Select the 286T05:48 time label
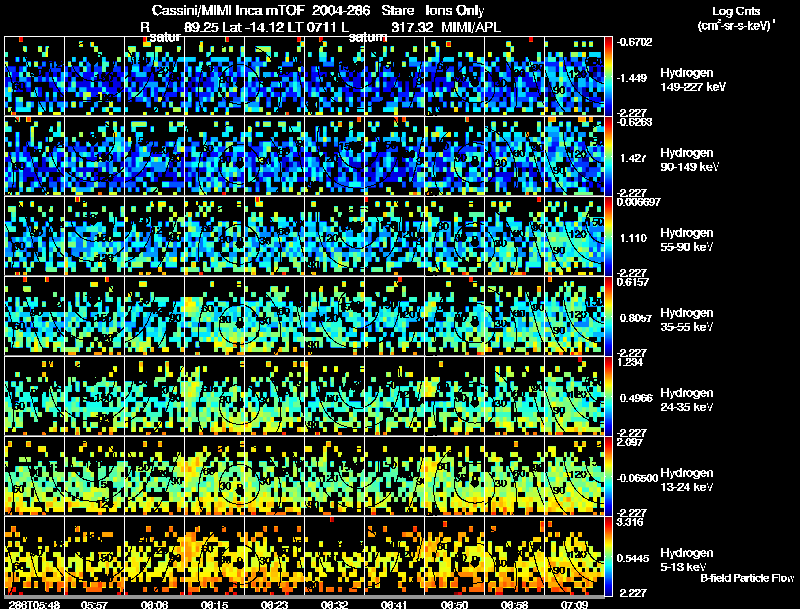This screenshot has width=800, height=609. click(34, 604)
